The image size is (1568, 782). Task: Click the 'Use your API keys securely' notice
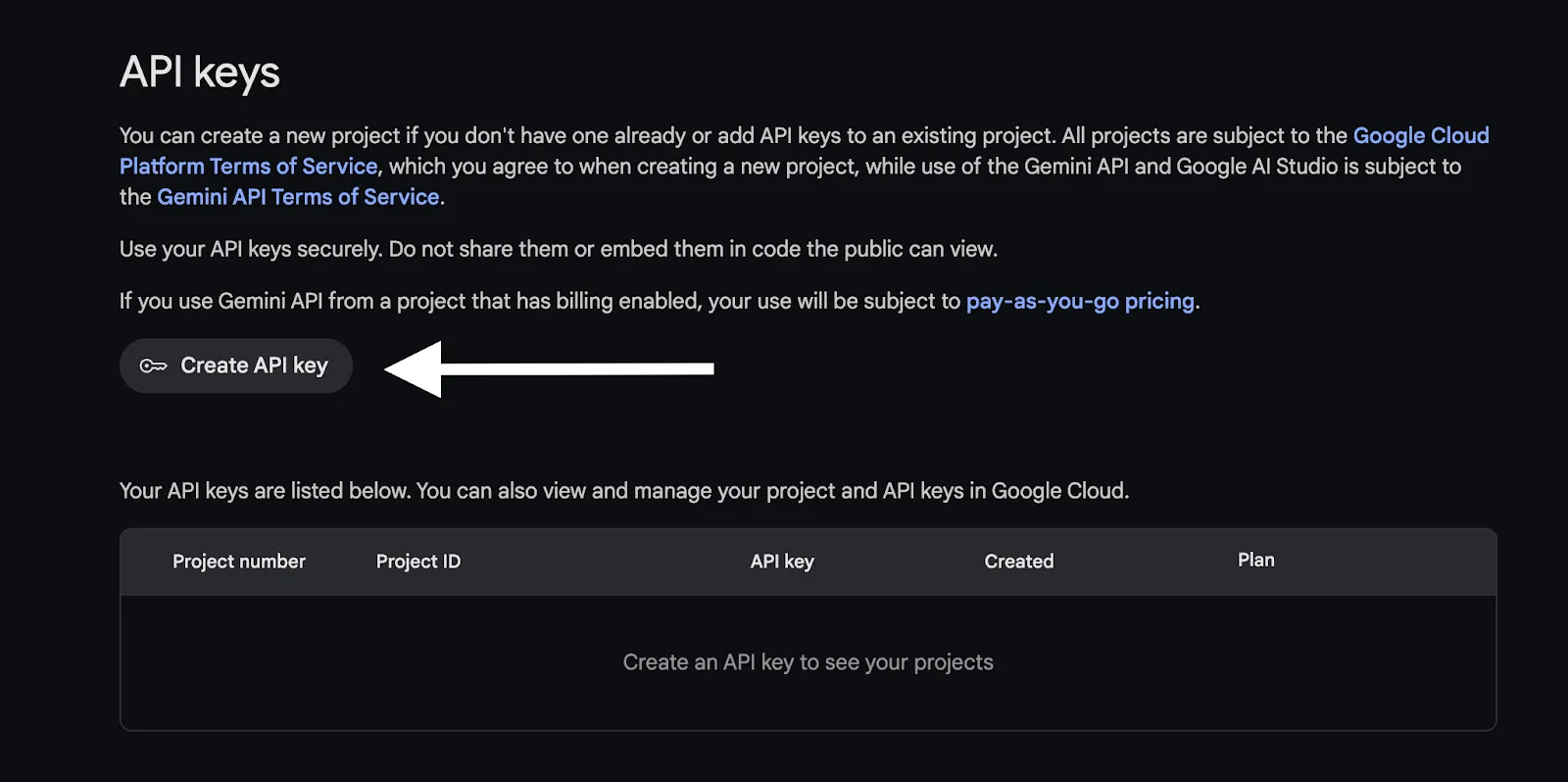pyautogui.click(x=559, y=249)
